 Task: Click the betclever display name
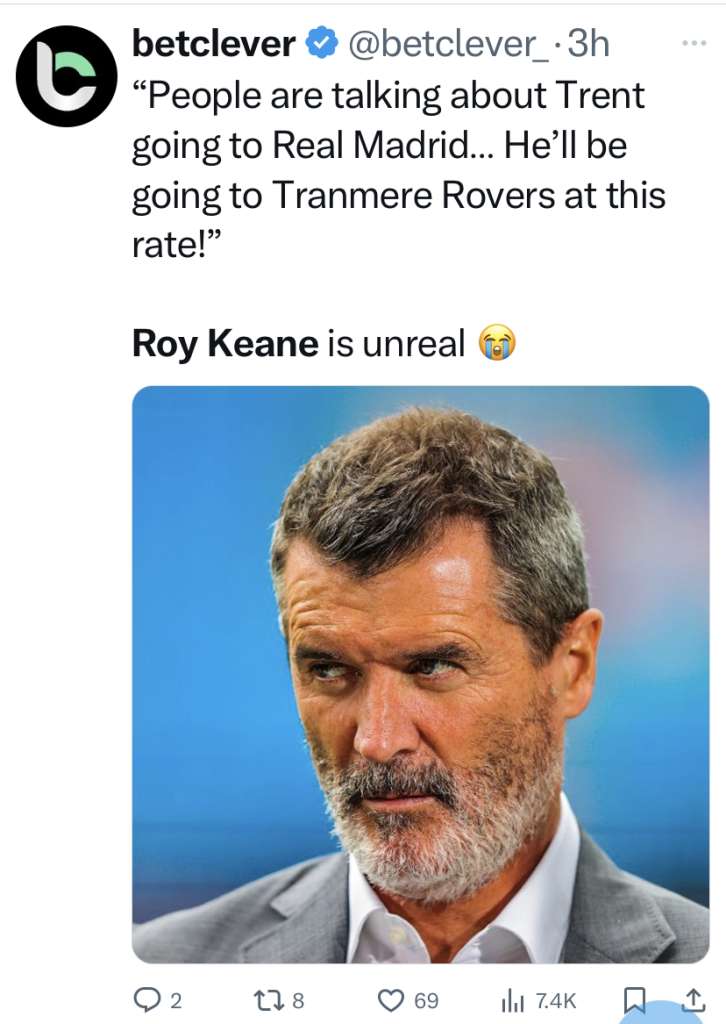[x=213, y=44]
